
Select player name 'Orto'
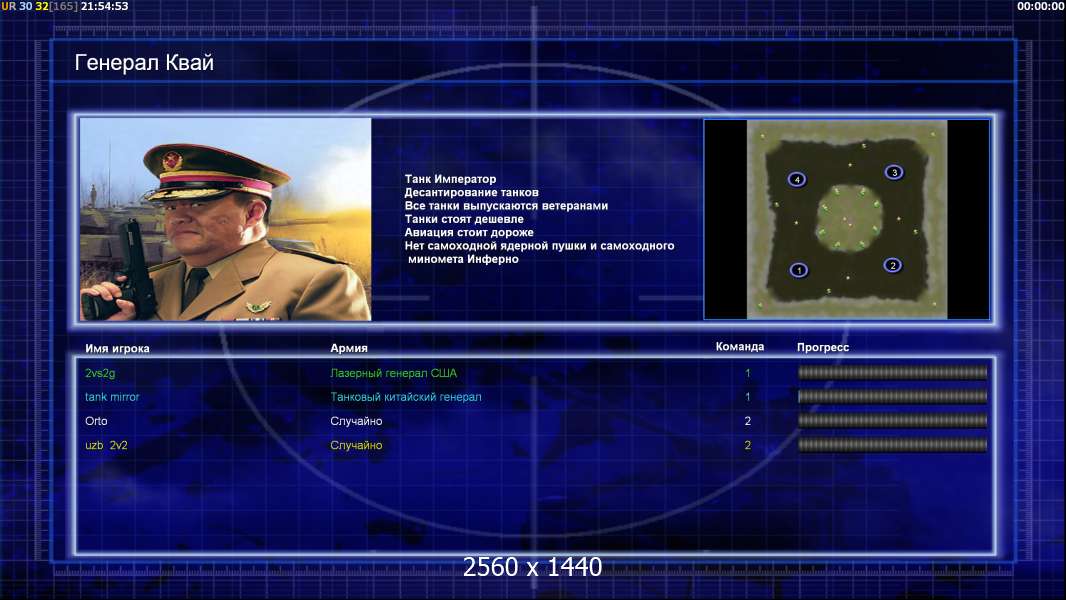coord(96,421)
